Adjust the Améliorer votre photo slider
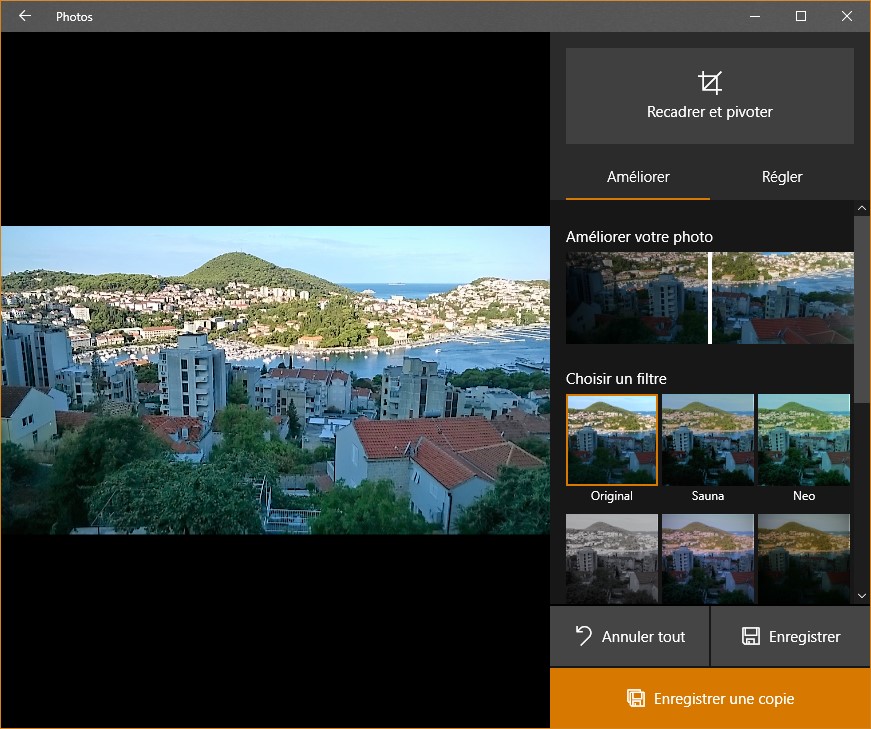This screenshot has width=871, height=729. click(710, 298)
